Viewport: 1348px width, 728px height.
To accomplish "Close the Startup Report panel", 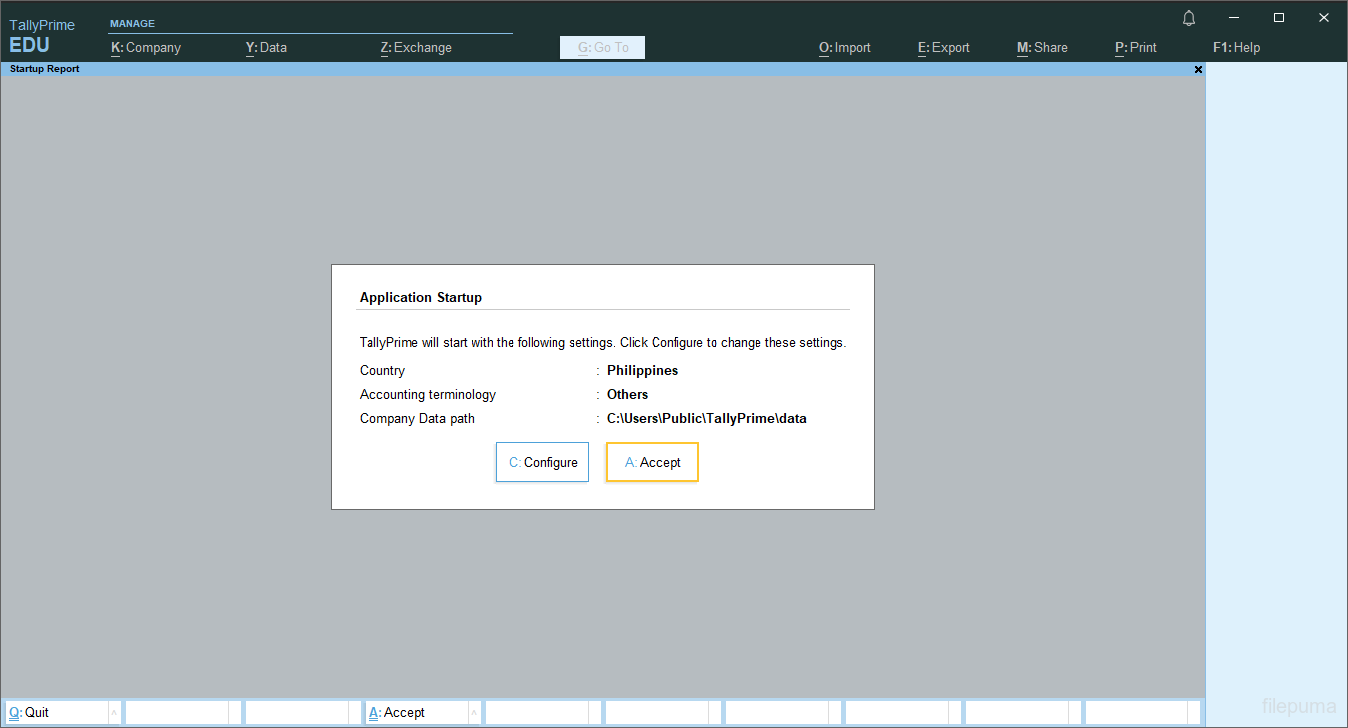I will point(1198,70).
